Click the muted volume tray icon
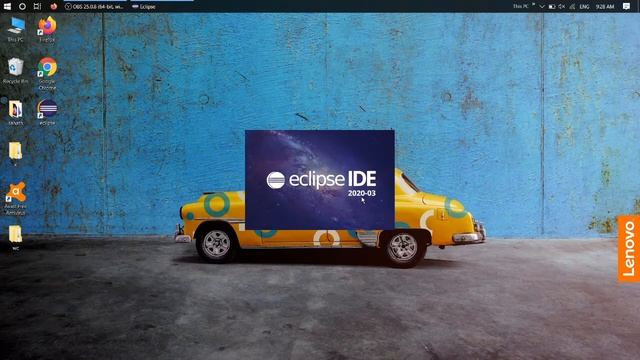This screenshot has height=360, width=640. pos(562,7)
